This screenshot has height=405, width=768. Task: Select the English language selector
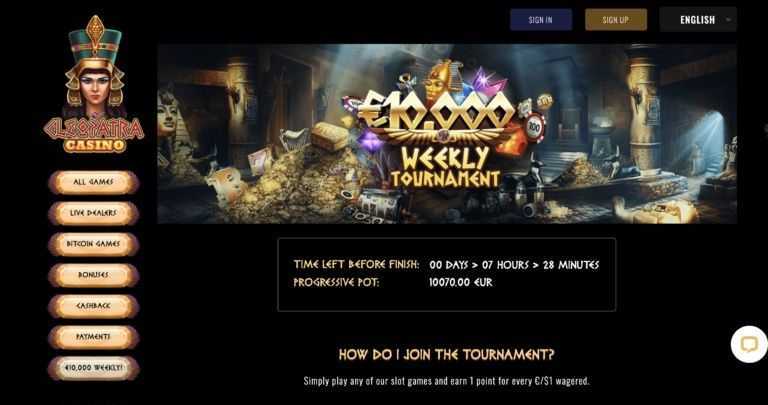697,20
